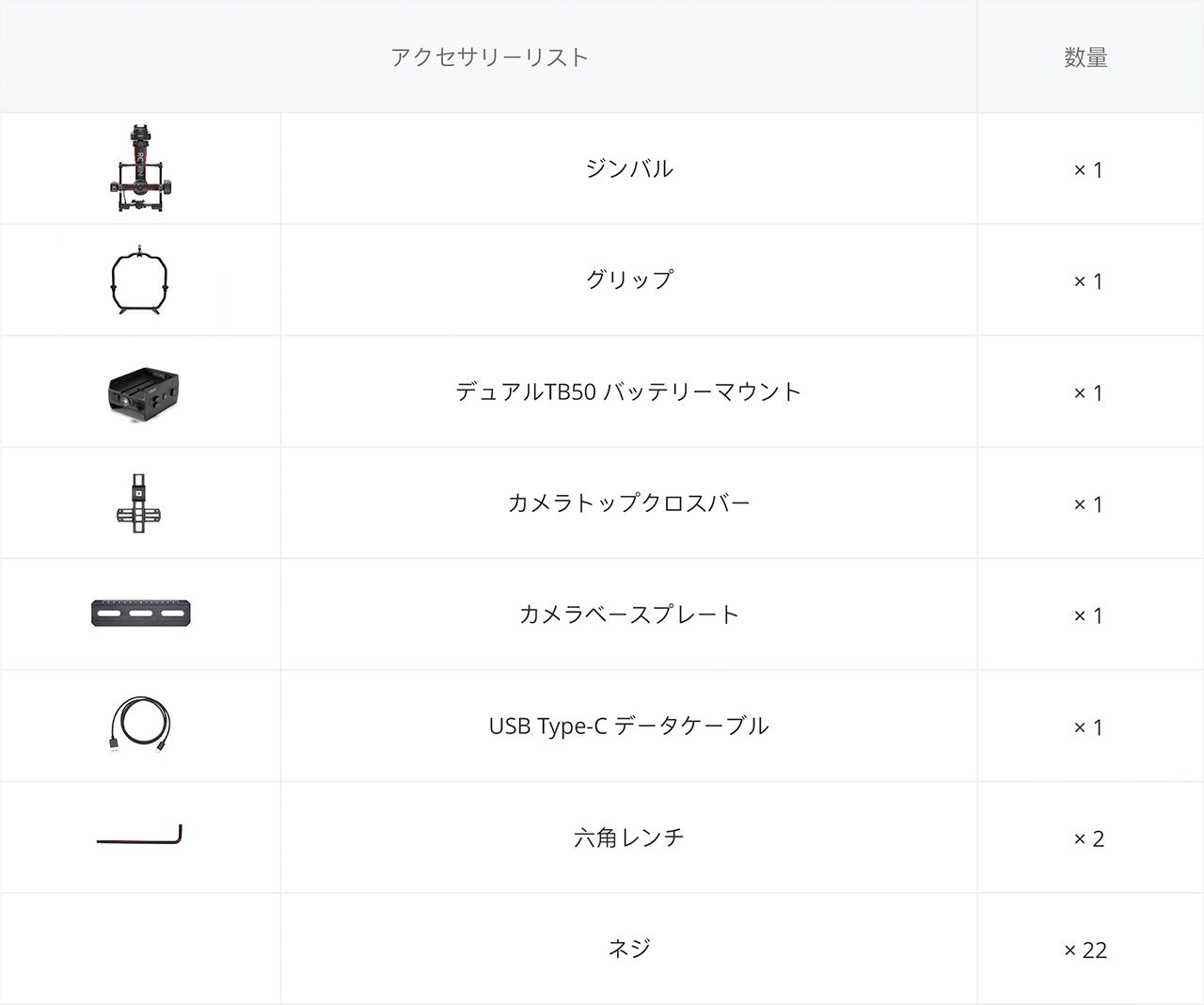
Task: Click the 六角レンチ item name
Action: [628, 837]
